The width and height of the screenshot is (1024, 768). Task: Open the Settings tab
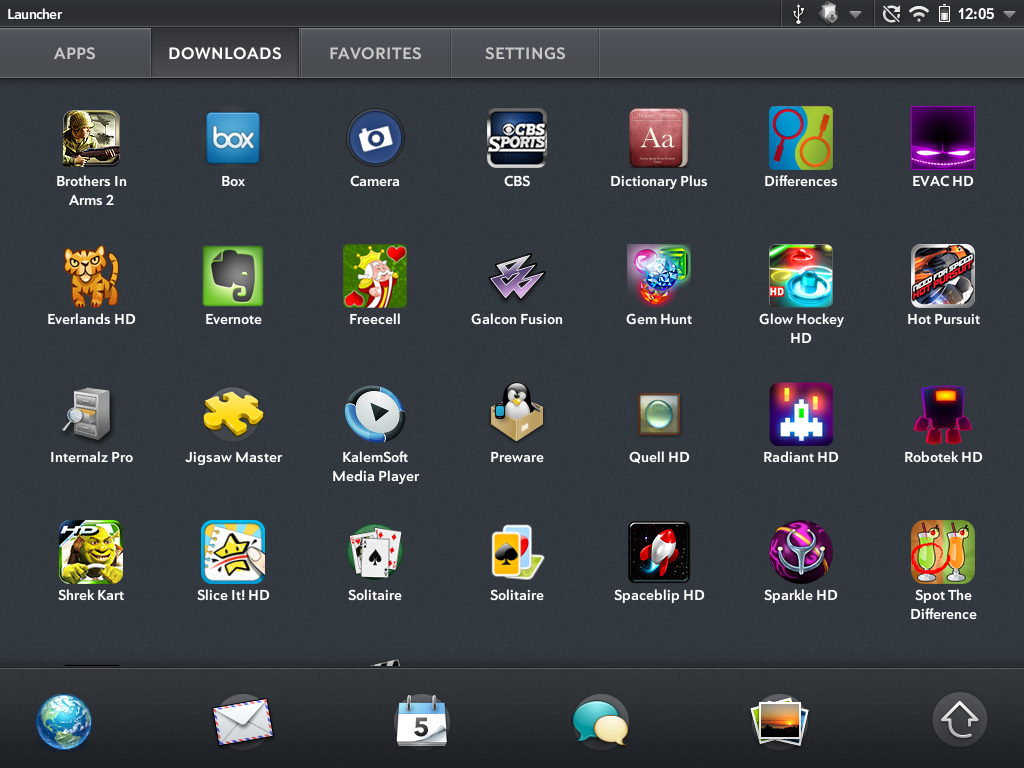(525, 53)
